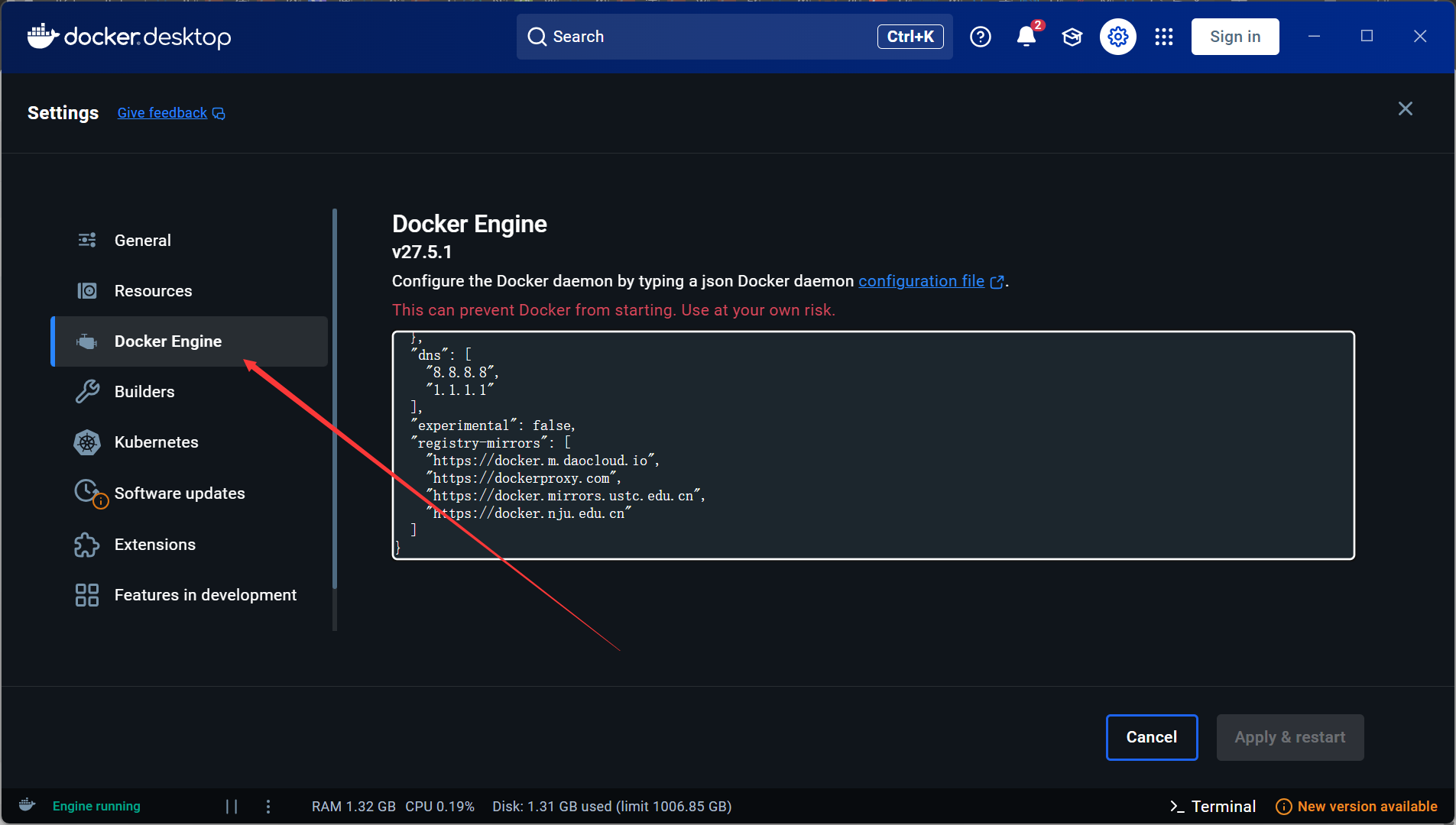Click the Cancel button
This screenshot has width=1456, height=825.
click(1152, 737)
